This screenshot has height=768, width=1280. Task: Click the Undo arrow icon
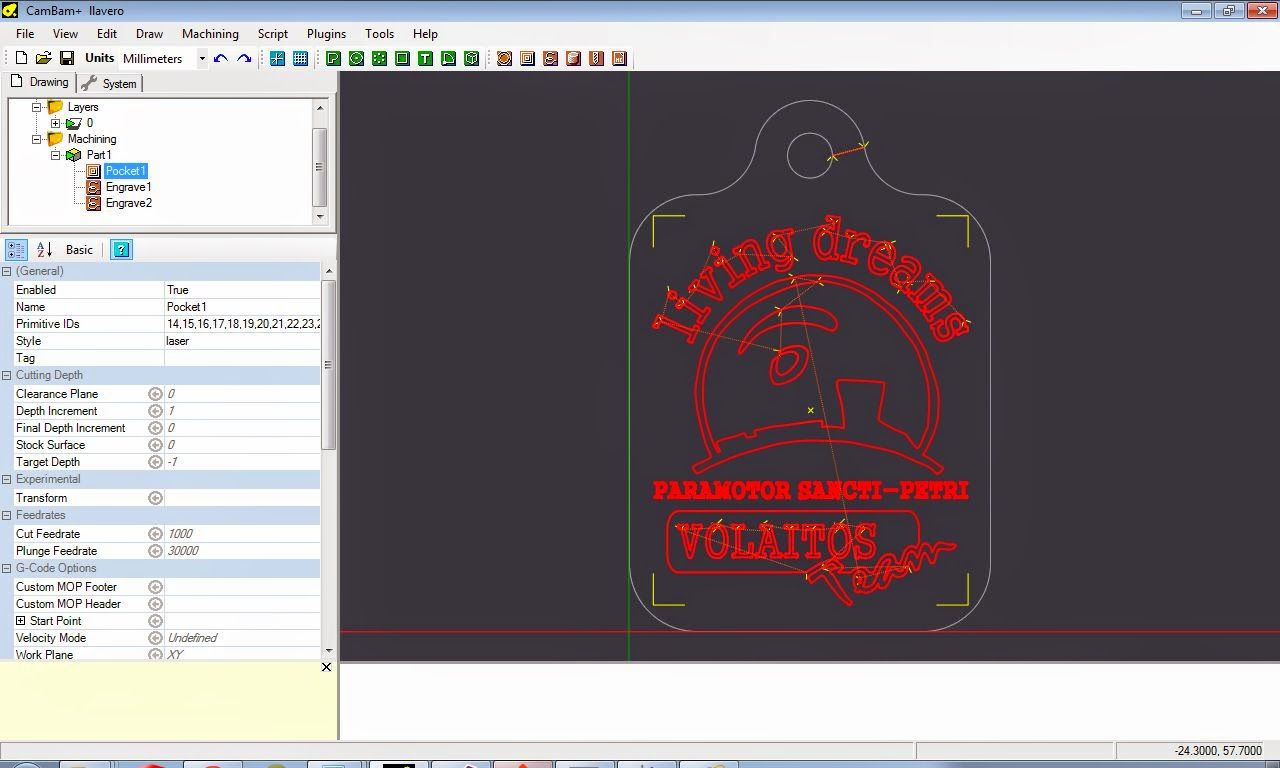coord(220,58)
